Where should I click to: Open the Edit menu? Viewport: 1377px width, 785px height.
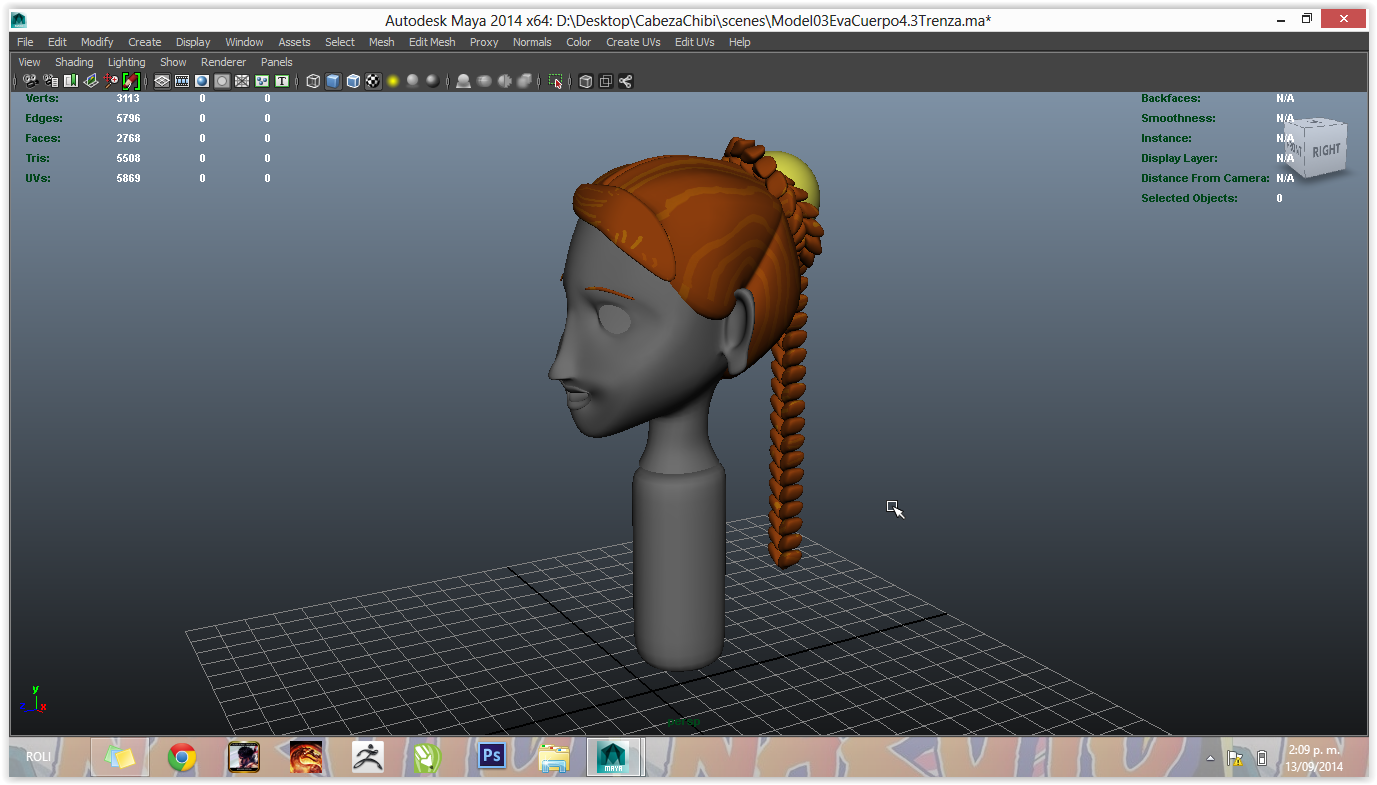pos(57,42)
